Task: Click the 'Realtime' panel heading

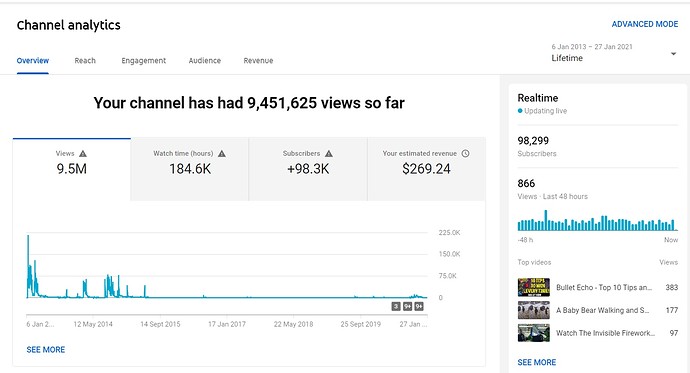Action: [538, 98]
